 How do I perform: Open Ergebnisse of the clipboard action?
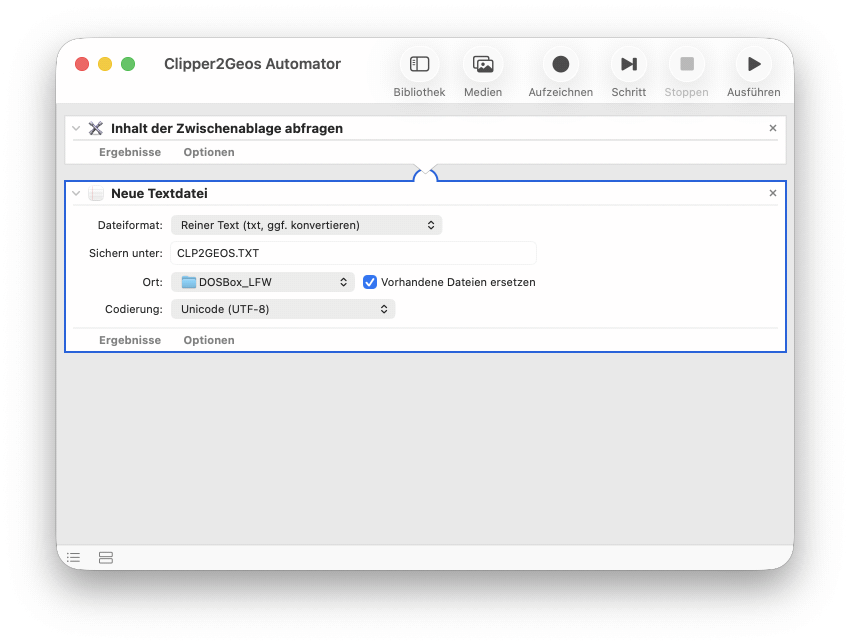tap(129, 152)
